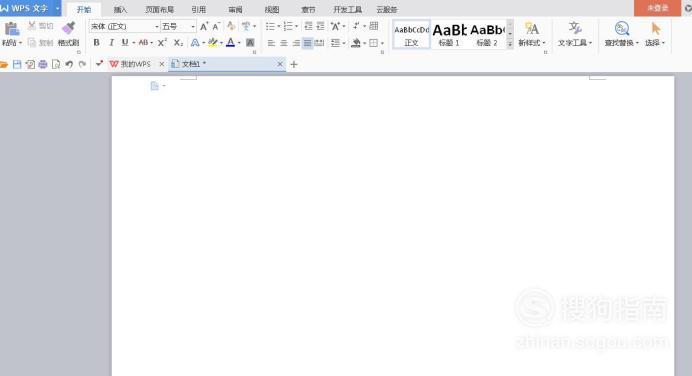
Task: Click the Select (选择) arrow cursor icon
Action: [655, 29]
